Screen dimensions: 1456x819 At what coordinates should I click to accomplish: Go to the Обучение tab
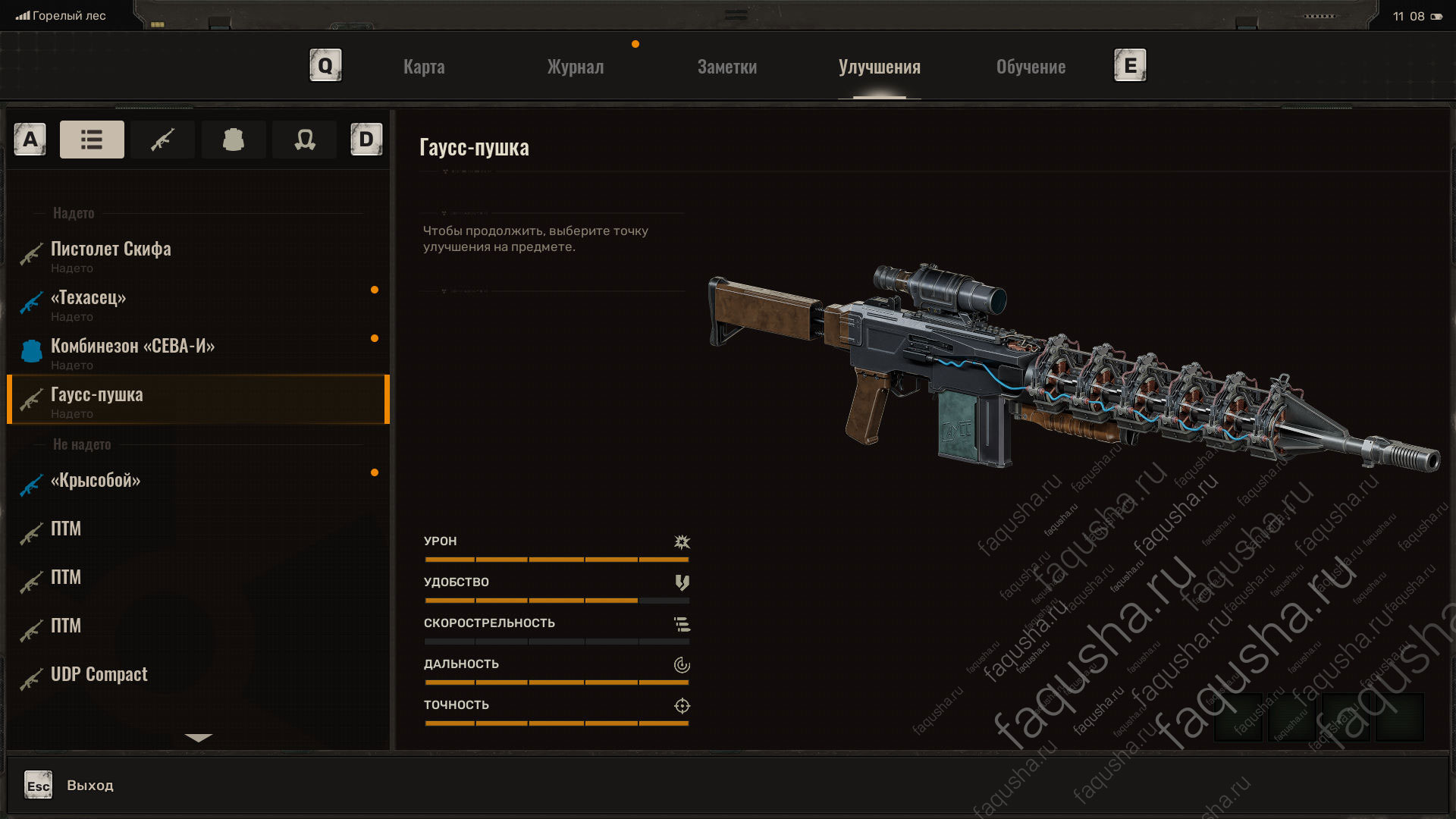coord(1031,67)
